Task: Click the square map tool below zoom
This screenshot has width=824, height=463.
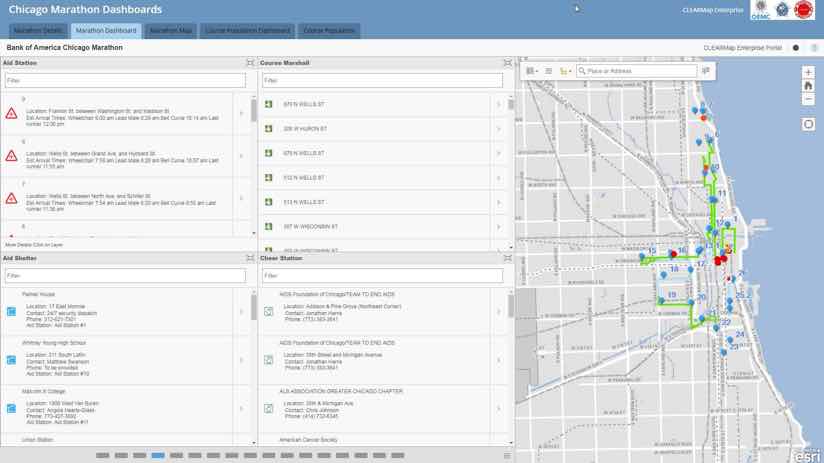Action: click(x=808, y=125)
